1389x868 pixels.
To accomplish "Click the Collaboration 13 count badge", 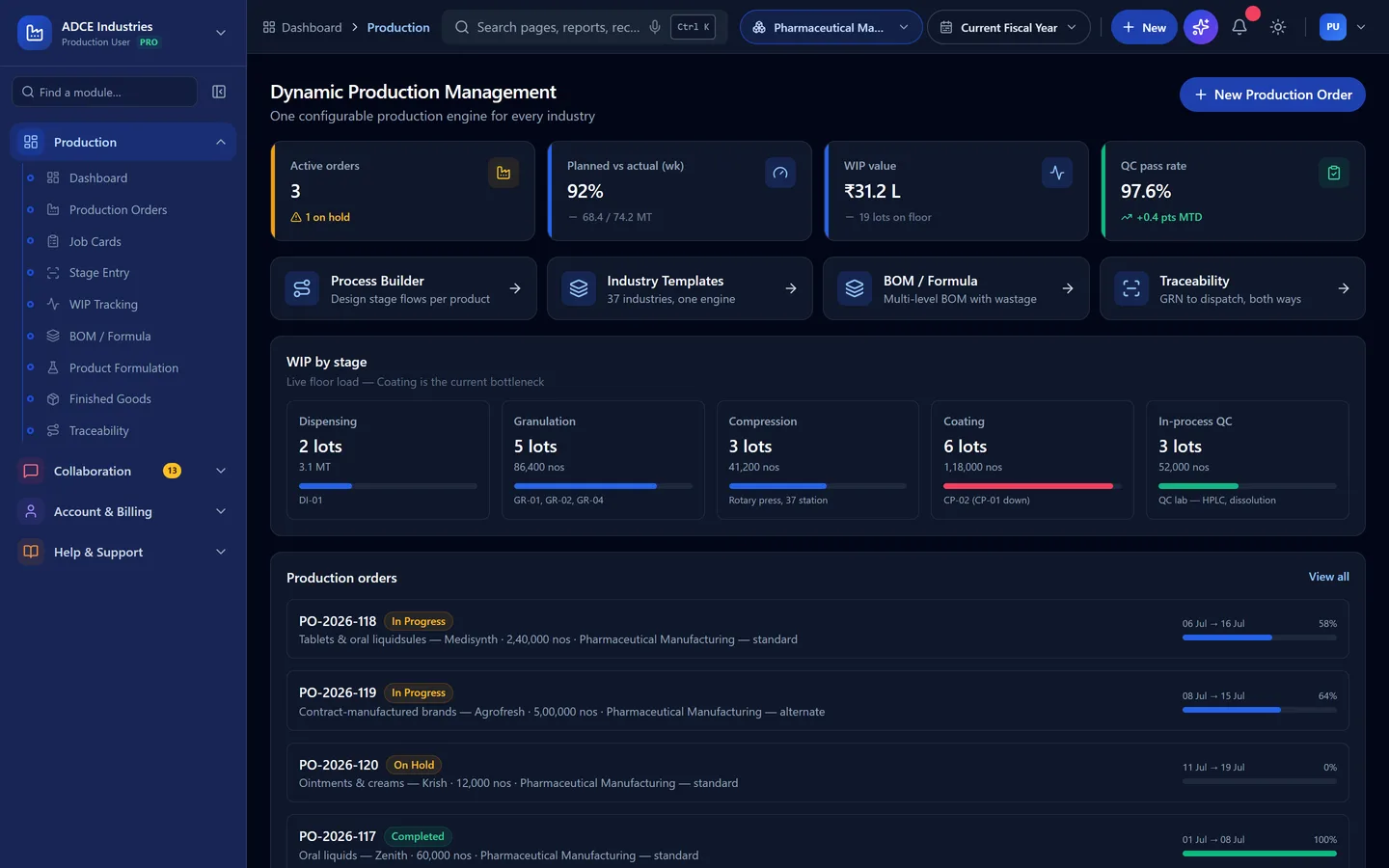I will point(172,471).
